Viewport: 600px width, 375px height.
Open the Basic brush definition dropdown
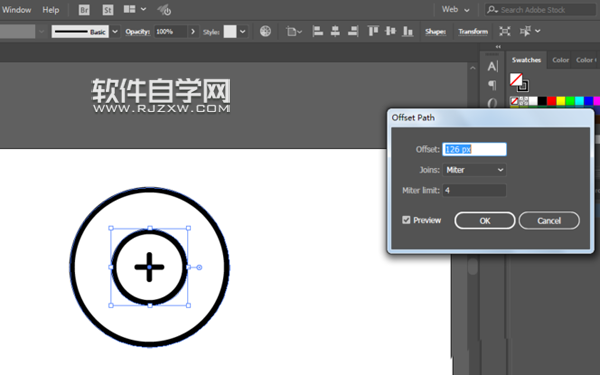click(x=115, y=32)
